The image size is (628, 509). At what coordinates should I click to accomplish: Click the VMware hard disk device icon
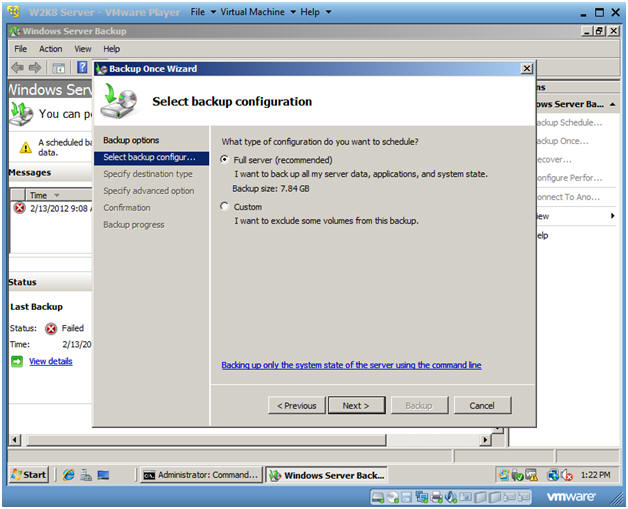377,497
